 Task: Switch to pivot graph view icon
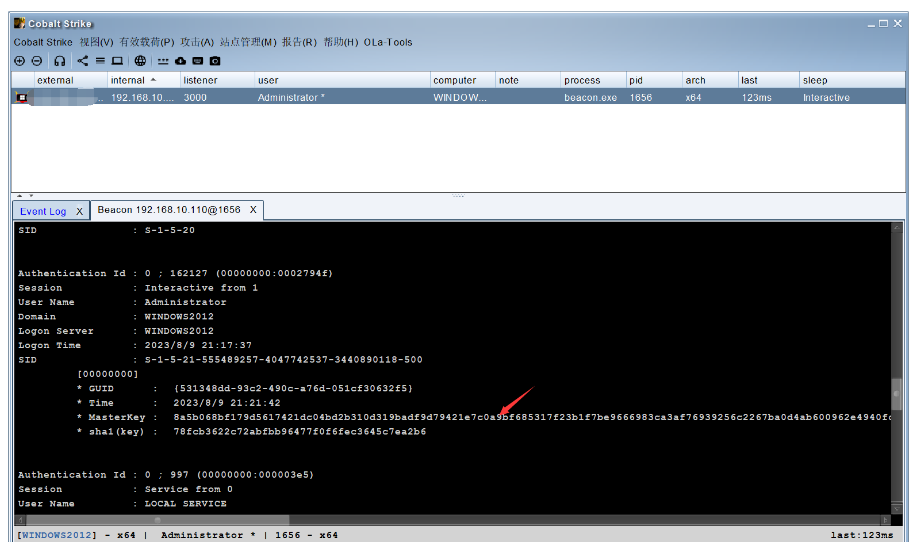click(83, 61)
